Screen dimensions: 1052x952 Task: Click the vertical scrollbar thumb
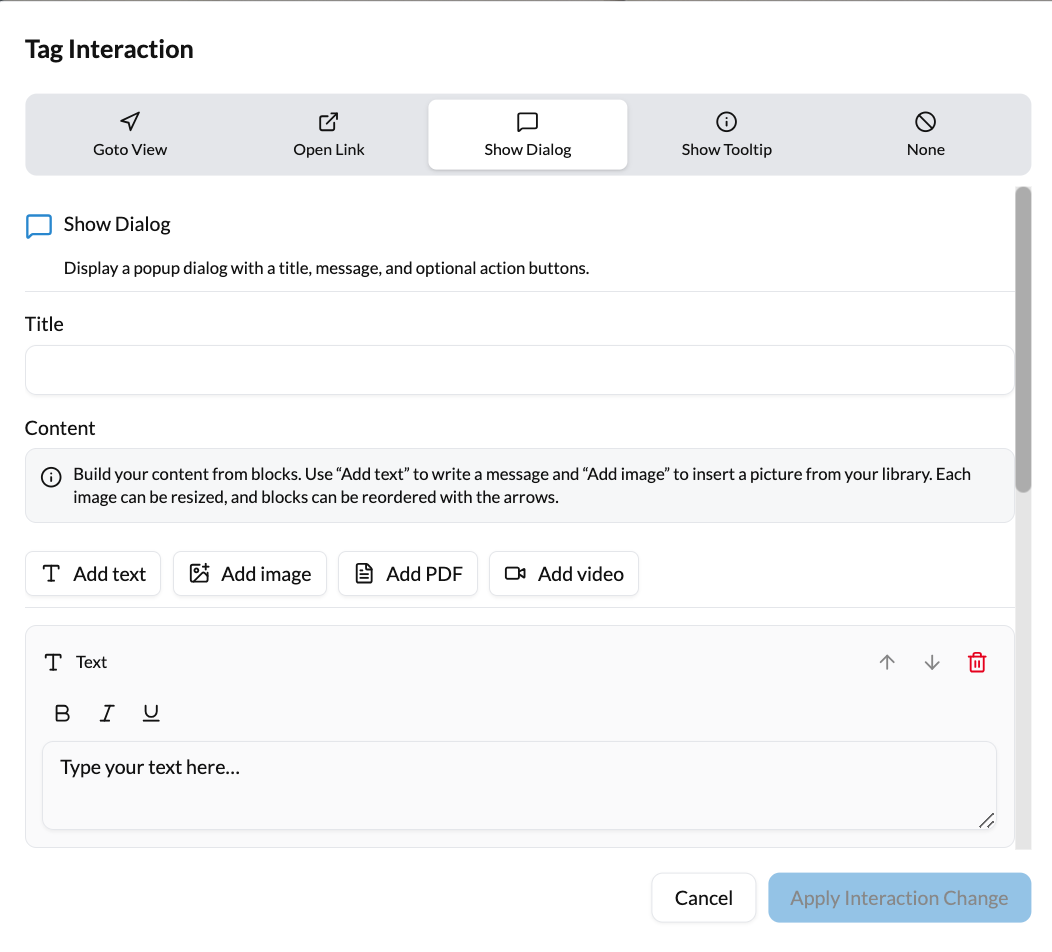1022,339
